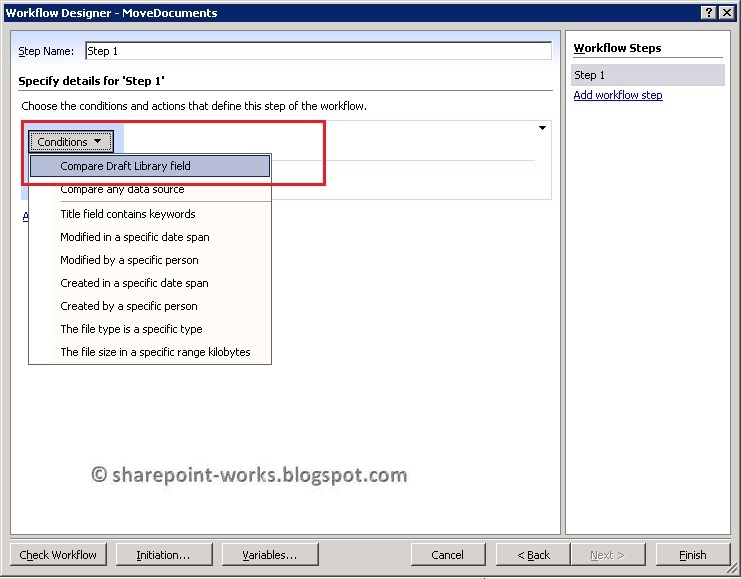Click the Finish button
Screen dimensions: 741x579
coord(692,554)
